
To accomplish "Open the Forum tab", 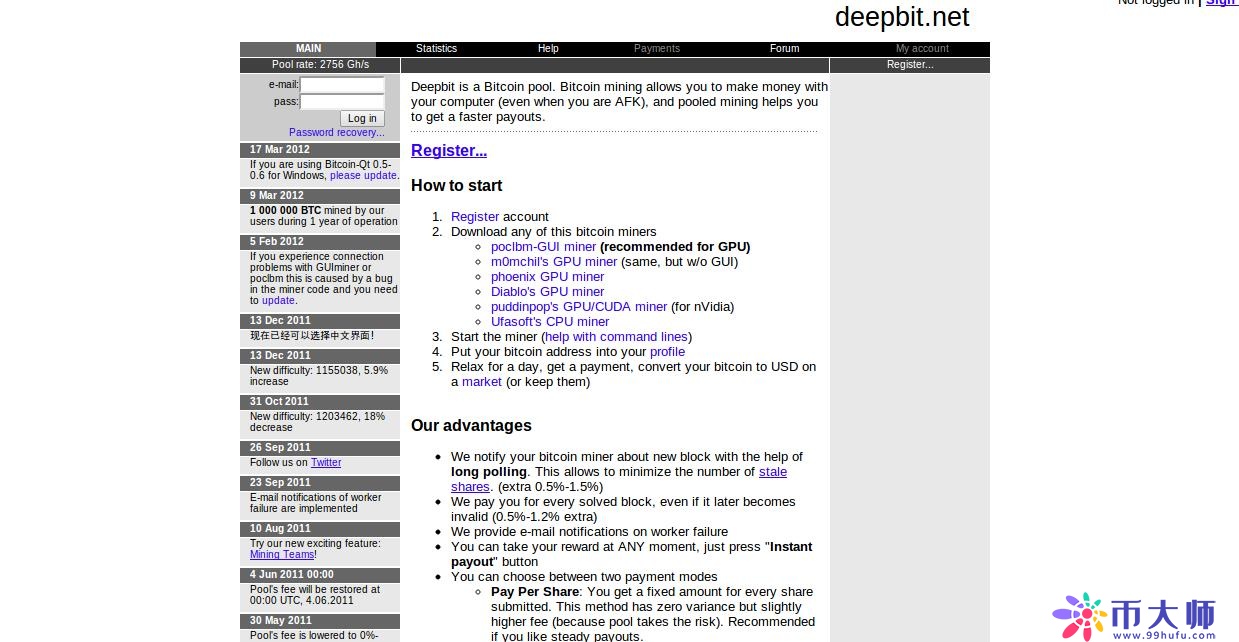I will [x=784, y=49].
